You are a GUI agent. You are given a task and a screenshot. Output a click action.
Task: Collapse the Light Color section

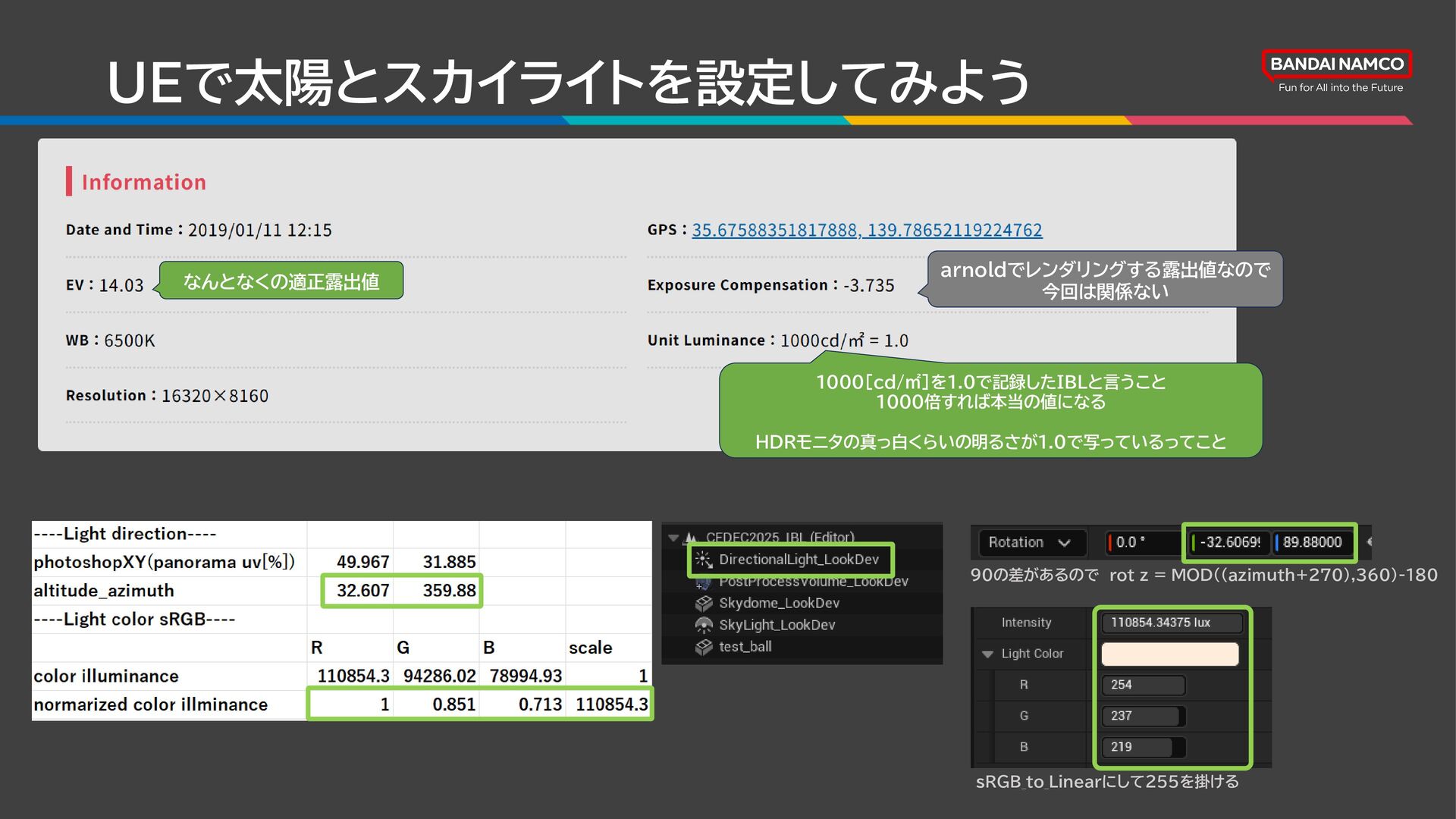[x=987, y=654]
